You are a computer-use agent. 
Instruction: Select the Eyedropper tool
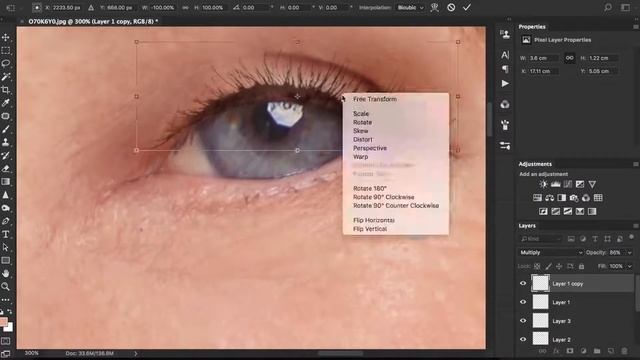click(6, 103)
